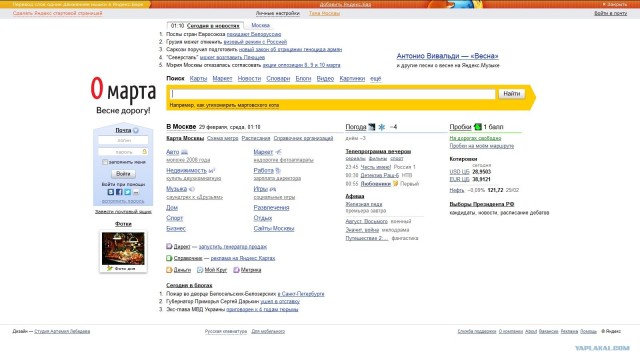
Task: Open the 'Сегодня в блогах' heading
Action: 189,285
